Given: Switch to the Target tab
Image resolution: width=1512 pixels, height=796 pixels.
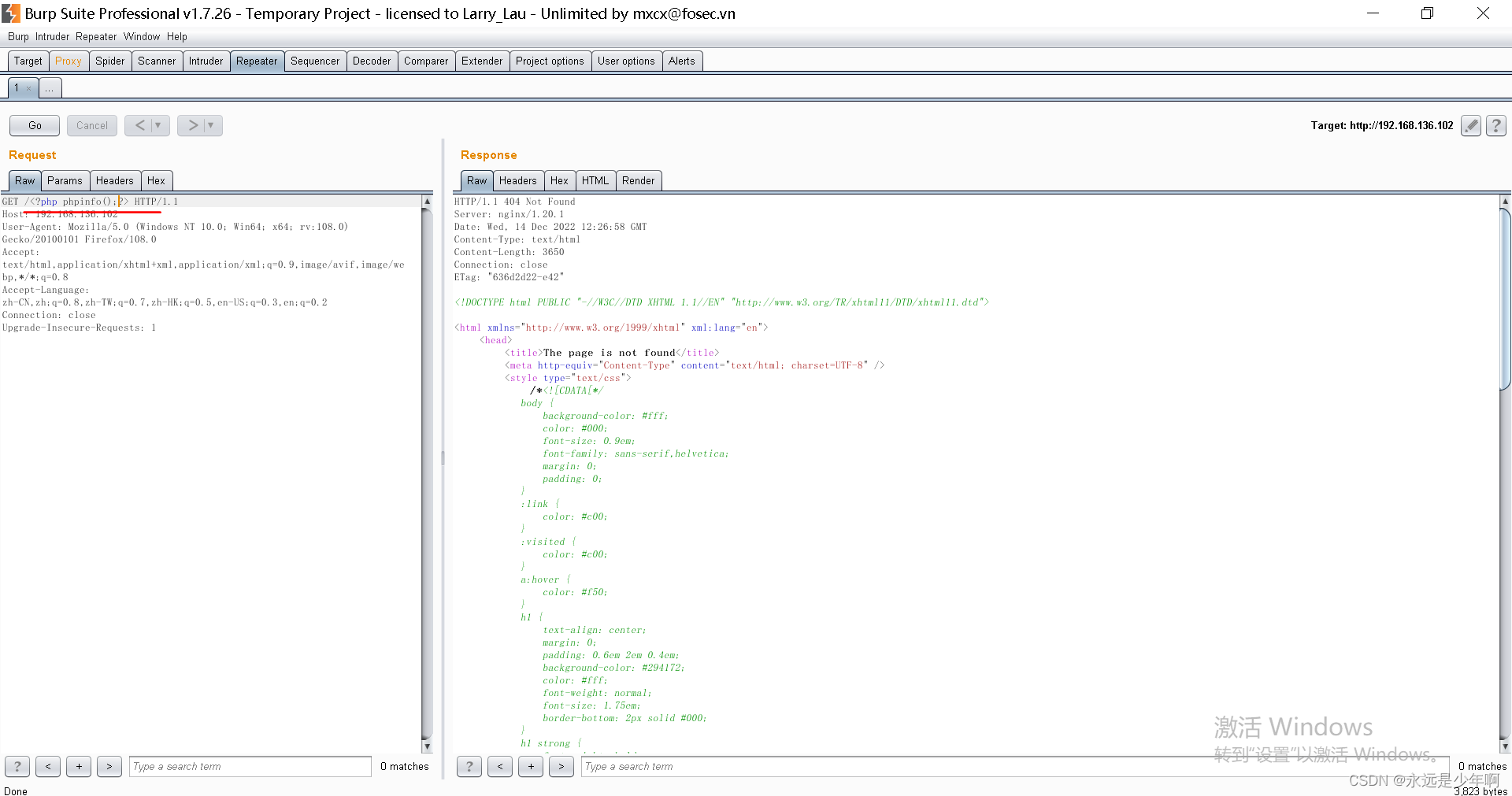Looking at the screenshot, I should [x=28, y=61].
